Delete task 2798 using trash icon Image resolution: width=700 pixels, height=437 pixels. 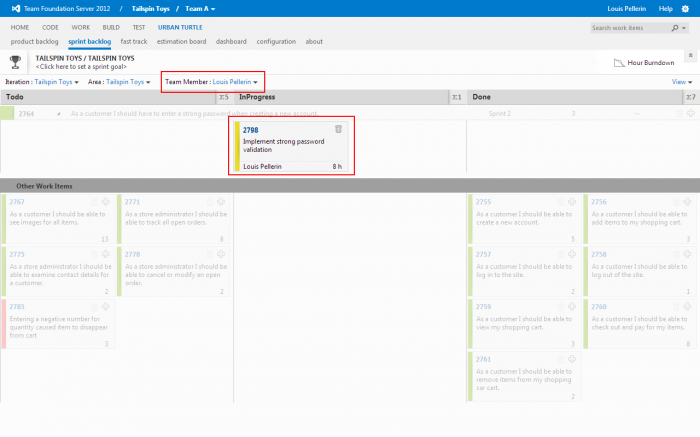[338, 129]
